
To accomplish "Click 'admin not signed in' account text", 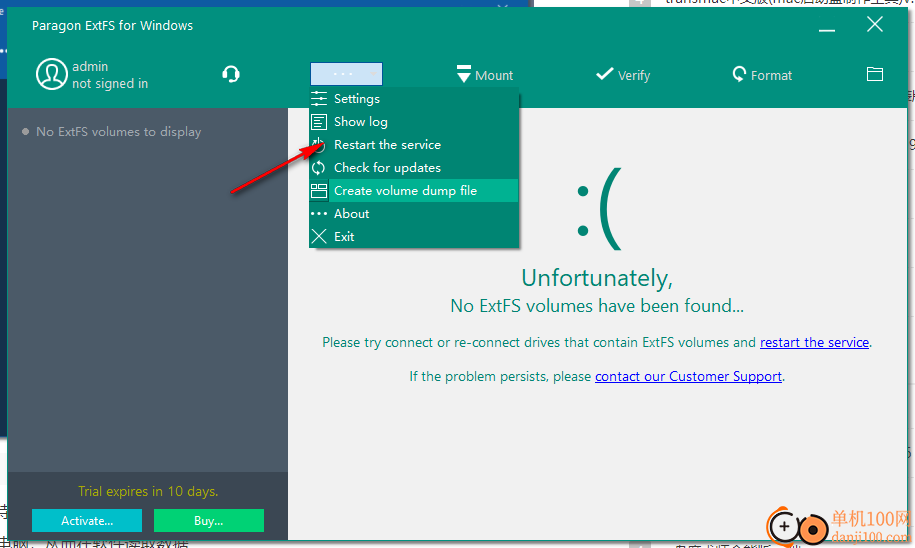I will coord(110,75).
